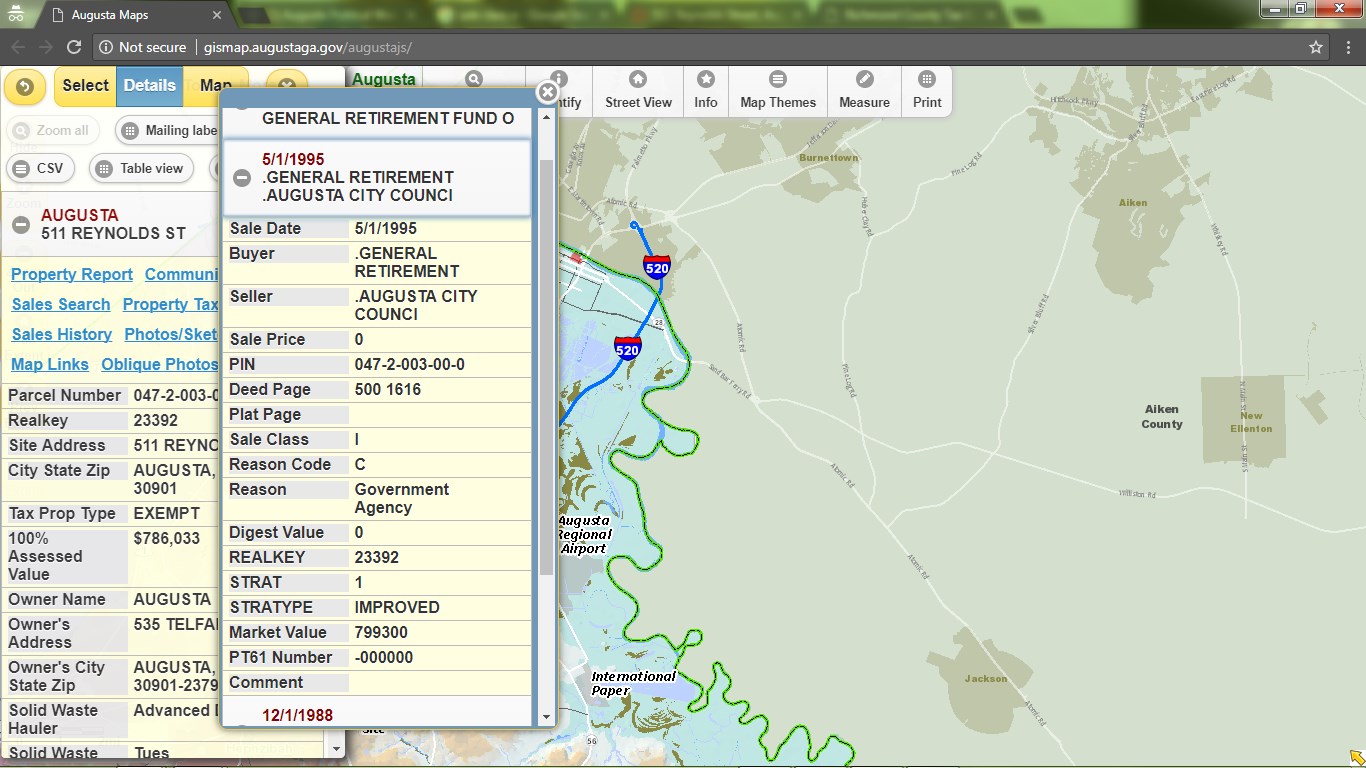This screenshot has width=1366, height=768.
Task: Click the Print tool
Action: (927, 90)
